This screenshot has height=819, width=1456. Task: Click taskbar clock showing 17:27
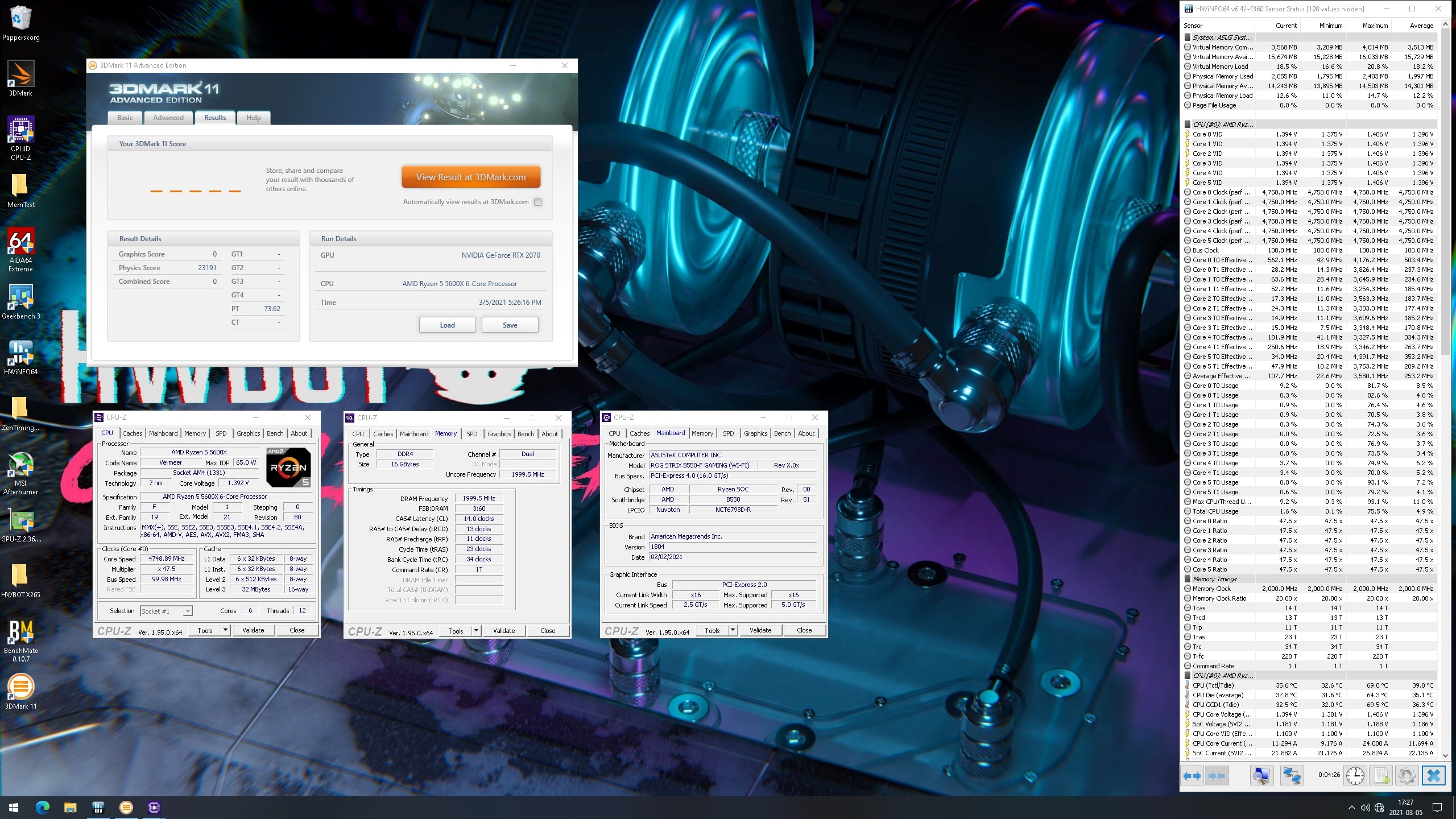(1405, 808)
